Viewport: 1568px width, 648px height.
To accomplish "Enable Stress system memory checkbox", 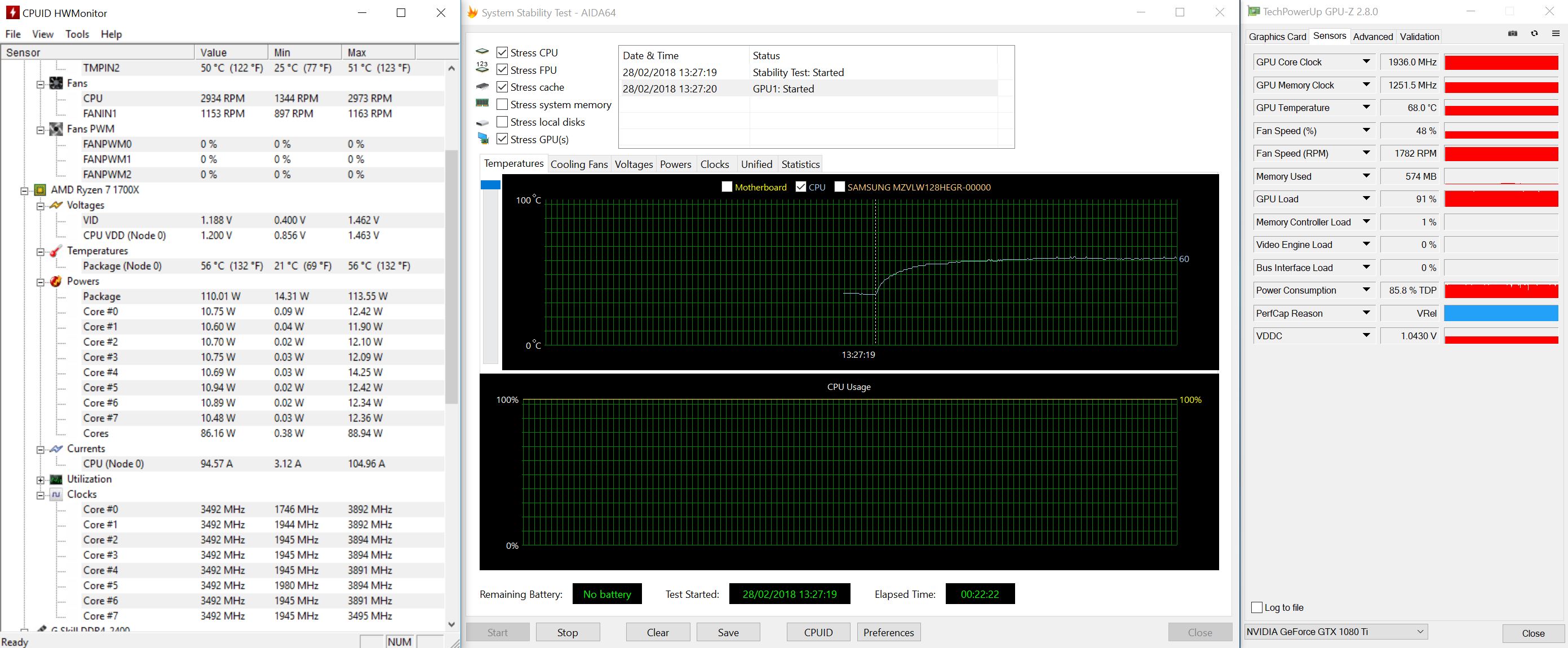I will point(502,105).
